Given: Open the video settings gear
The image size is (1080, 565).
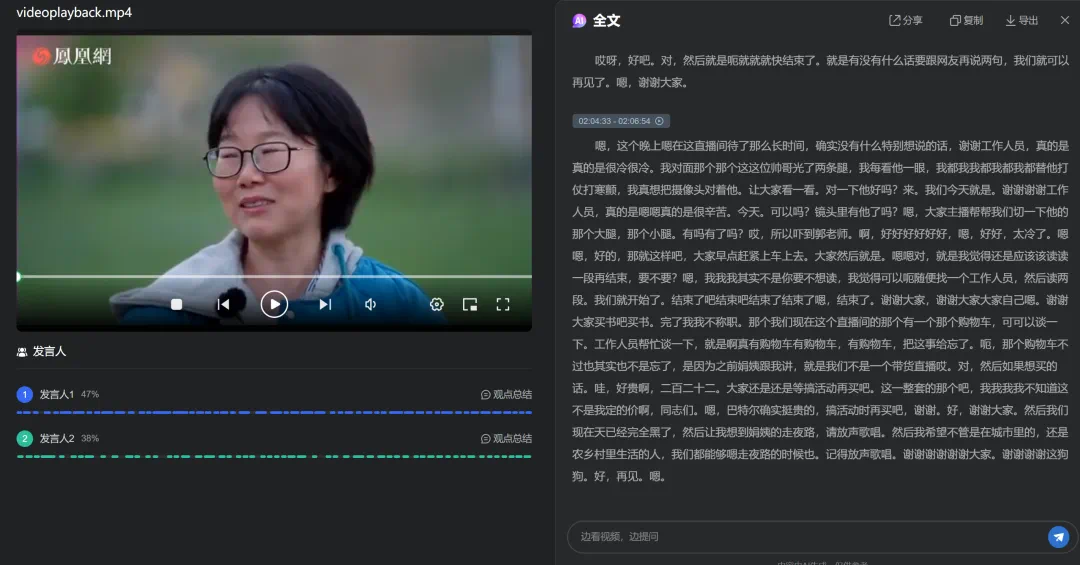Looking at the screenshot, I should (x=437, y=304).
